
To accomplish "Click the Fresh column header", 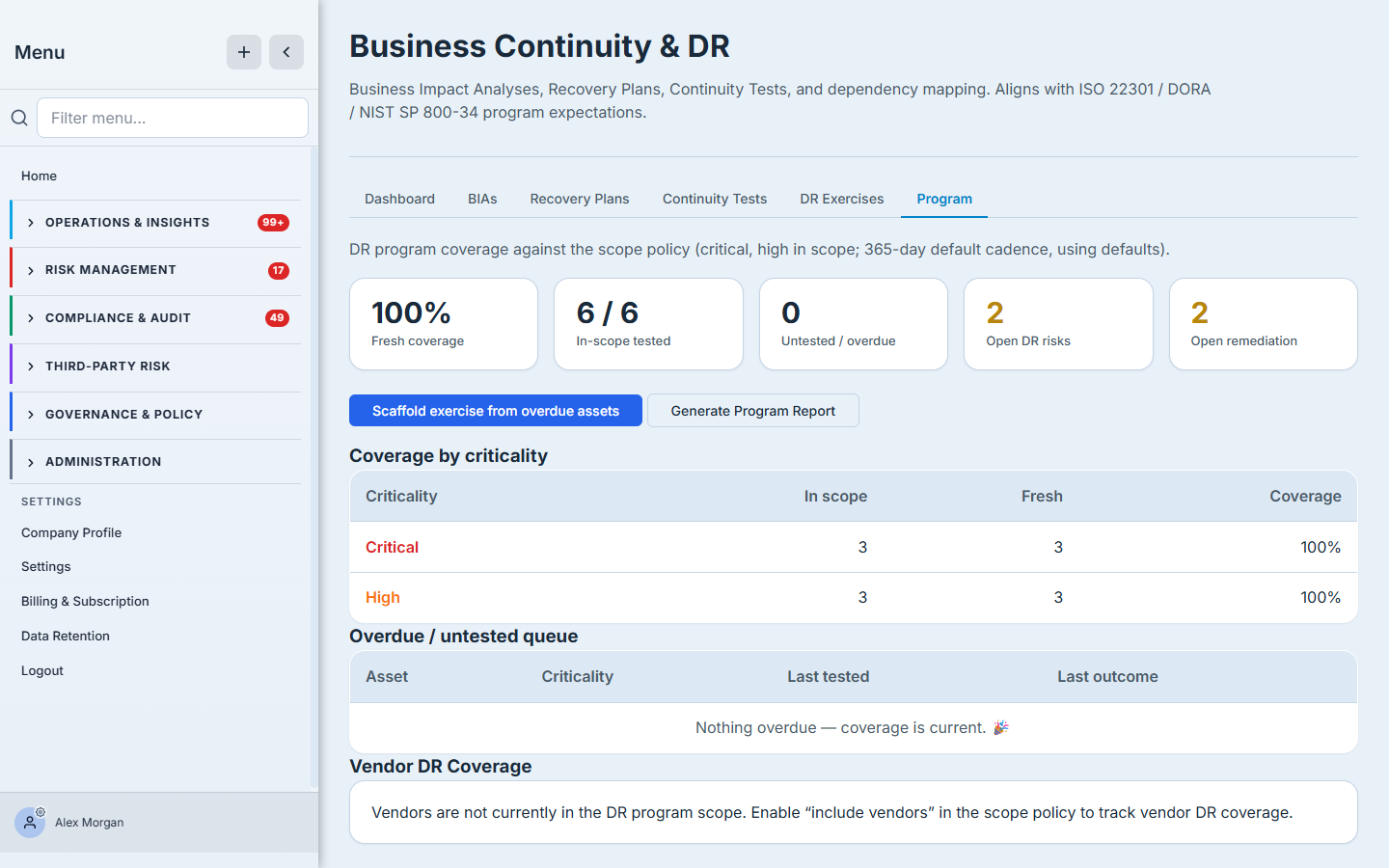I will [x=1042, y=496].
